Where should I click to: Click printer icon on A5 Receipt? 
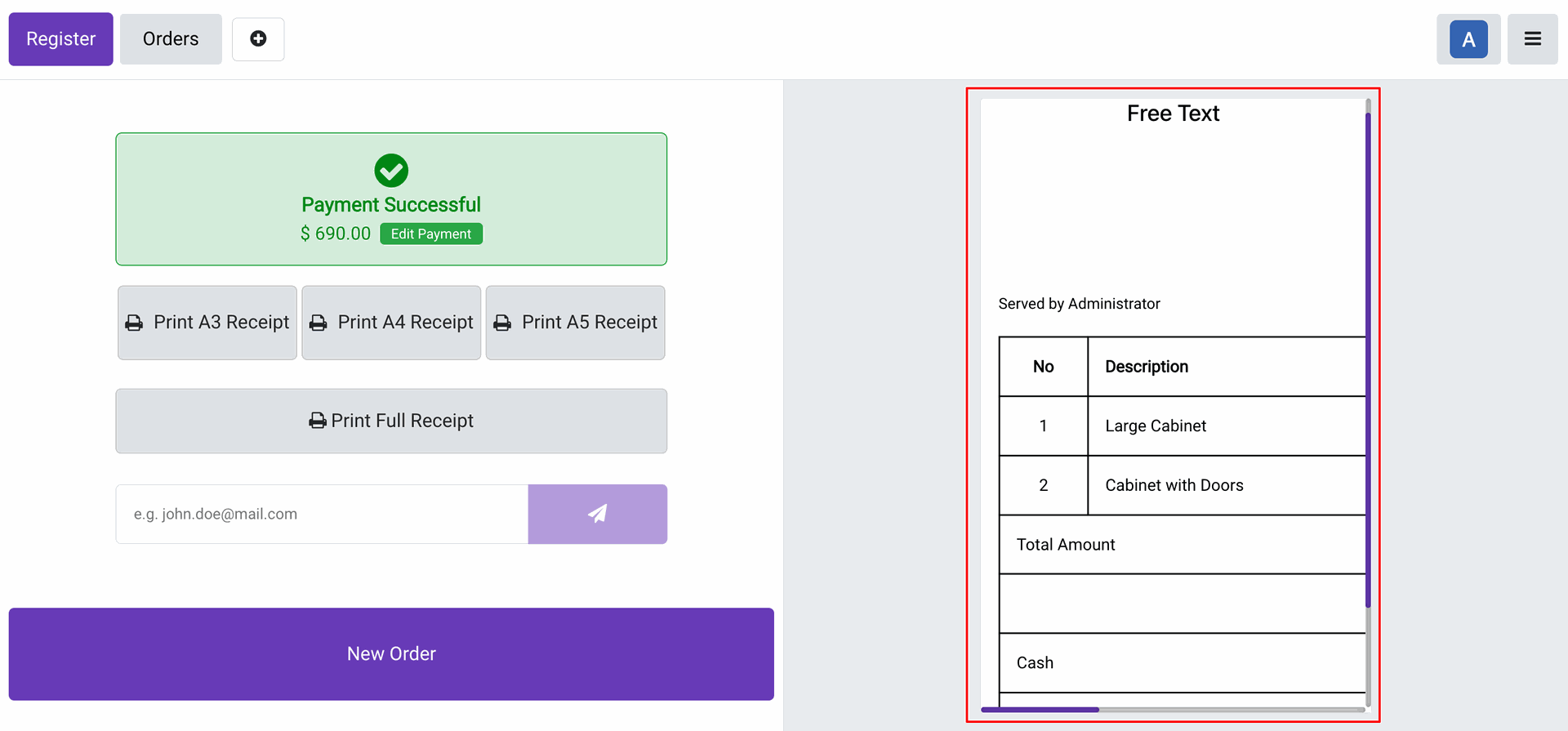pyautogui.click(x=502, y=323)
